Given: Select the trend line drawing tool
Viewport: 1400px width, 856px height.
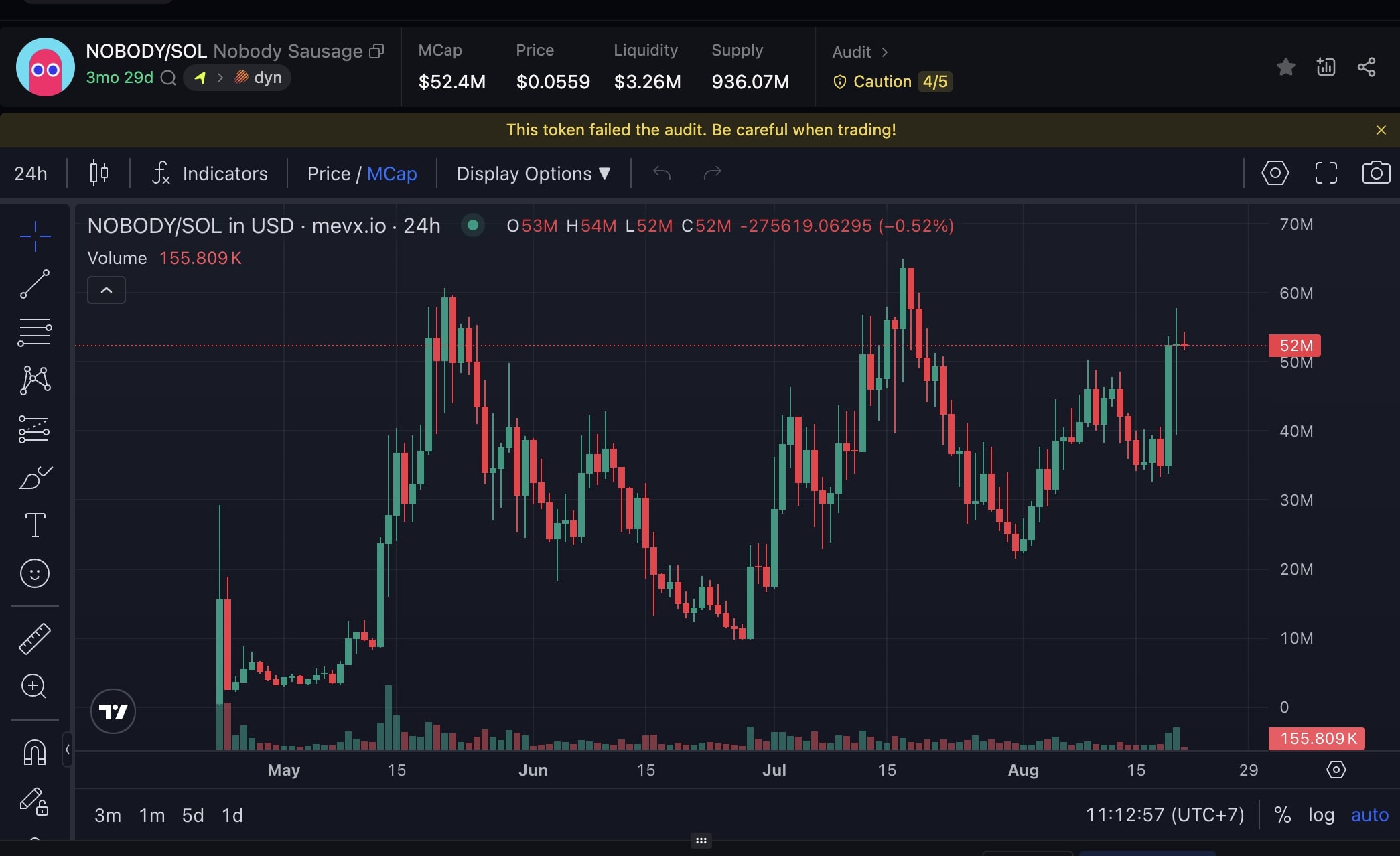Looking at the screenshot, I should 35,284.
